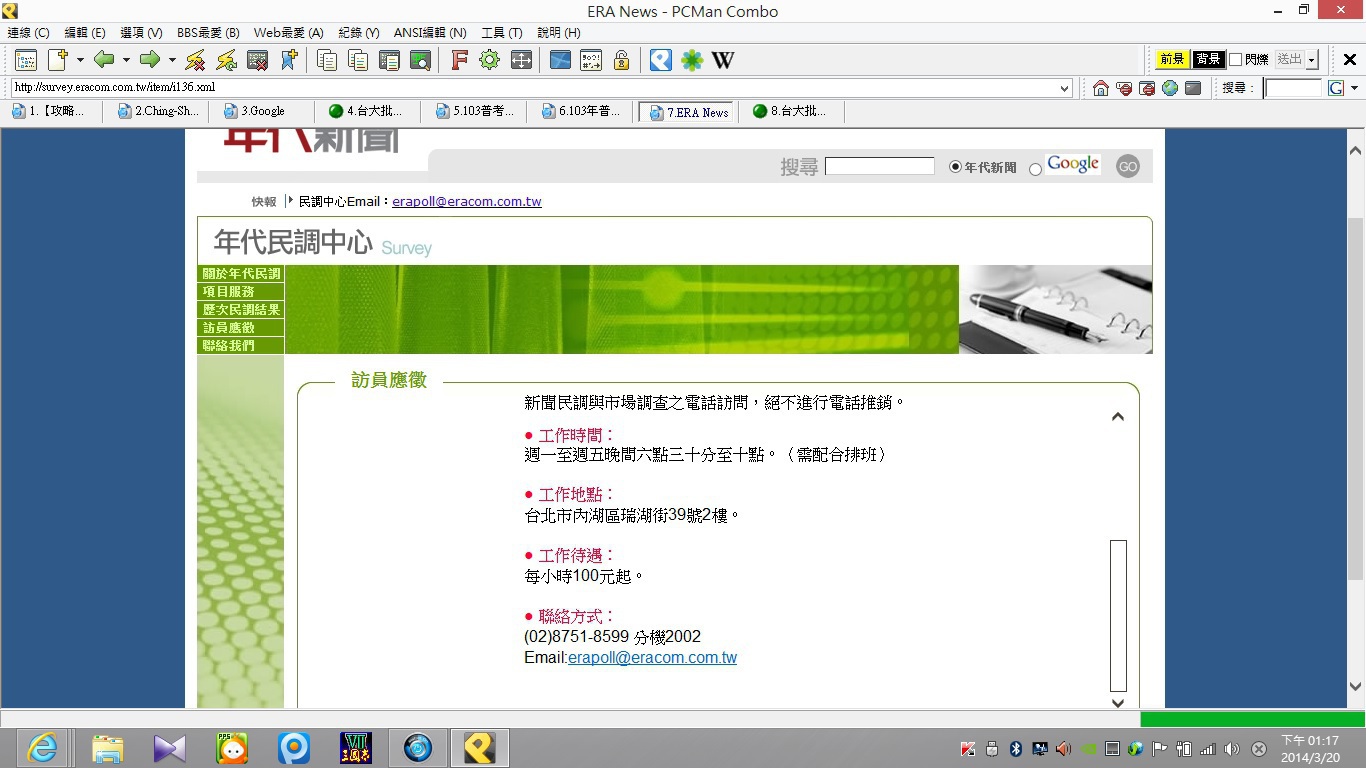Click the second popup-blocker window icon before the globe
1366x768 pixels.
1147,88
